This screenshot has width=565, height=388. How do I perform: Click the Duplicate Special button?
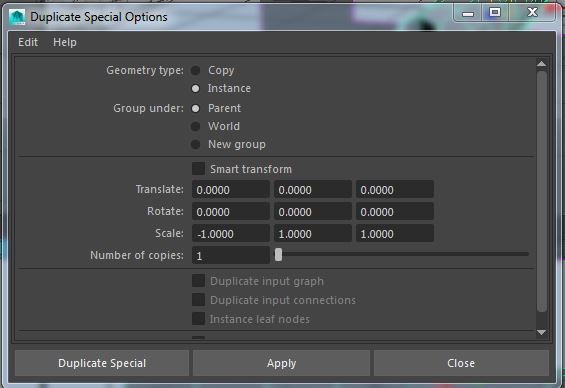pos(102,363)
